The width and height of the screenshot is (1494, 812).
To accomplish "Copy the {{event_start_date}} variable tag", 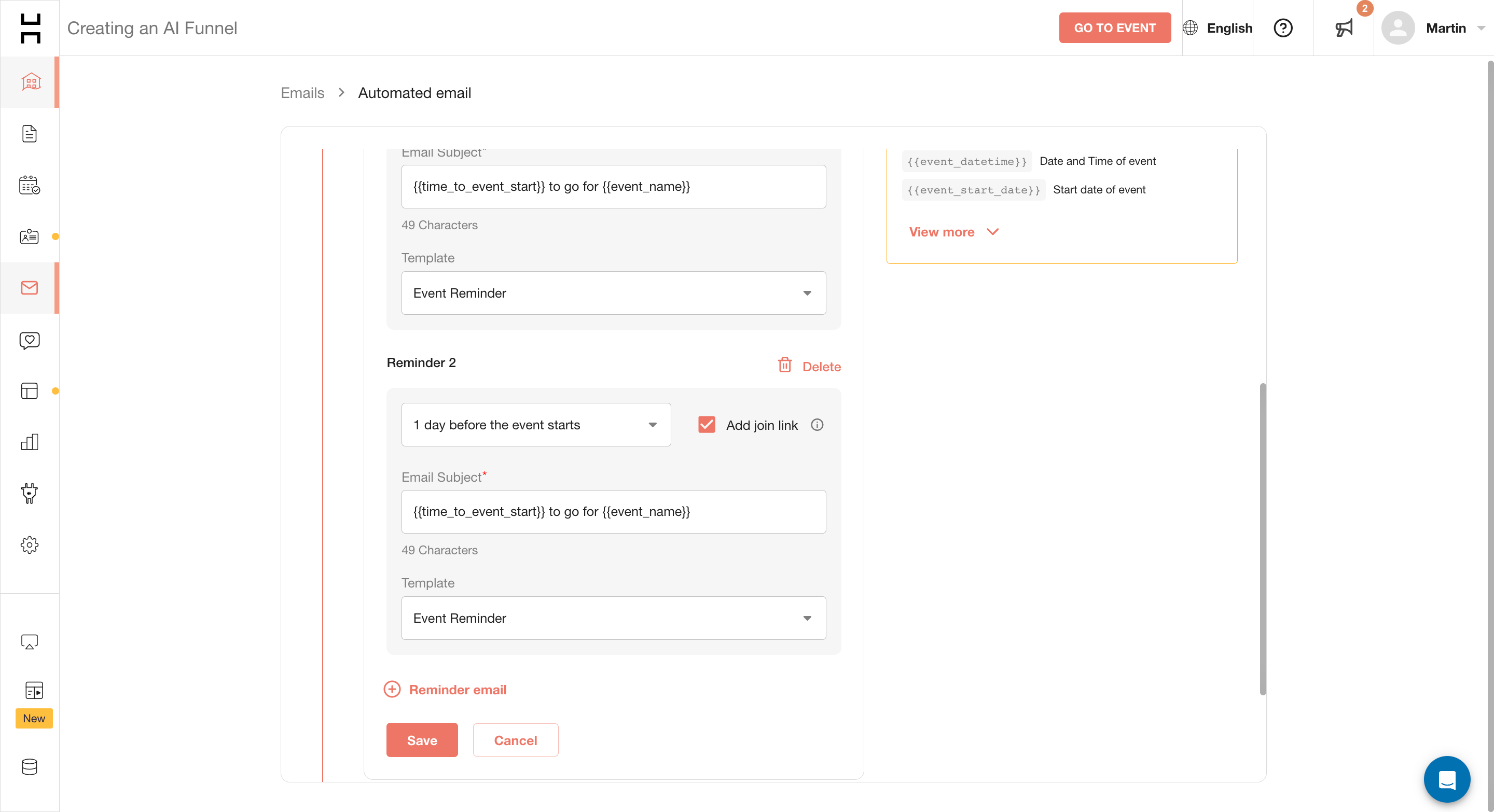I will tap(974, 190).
